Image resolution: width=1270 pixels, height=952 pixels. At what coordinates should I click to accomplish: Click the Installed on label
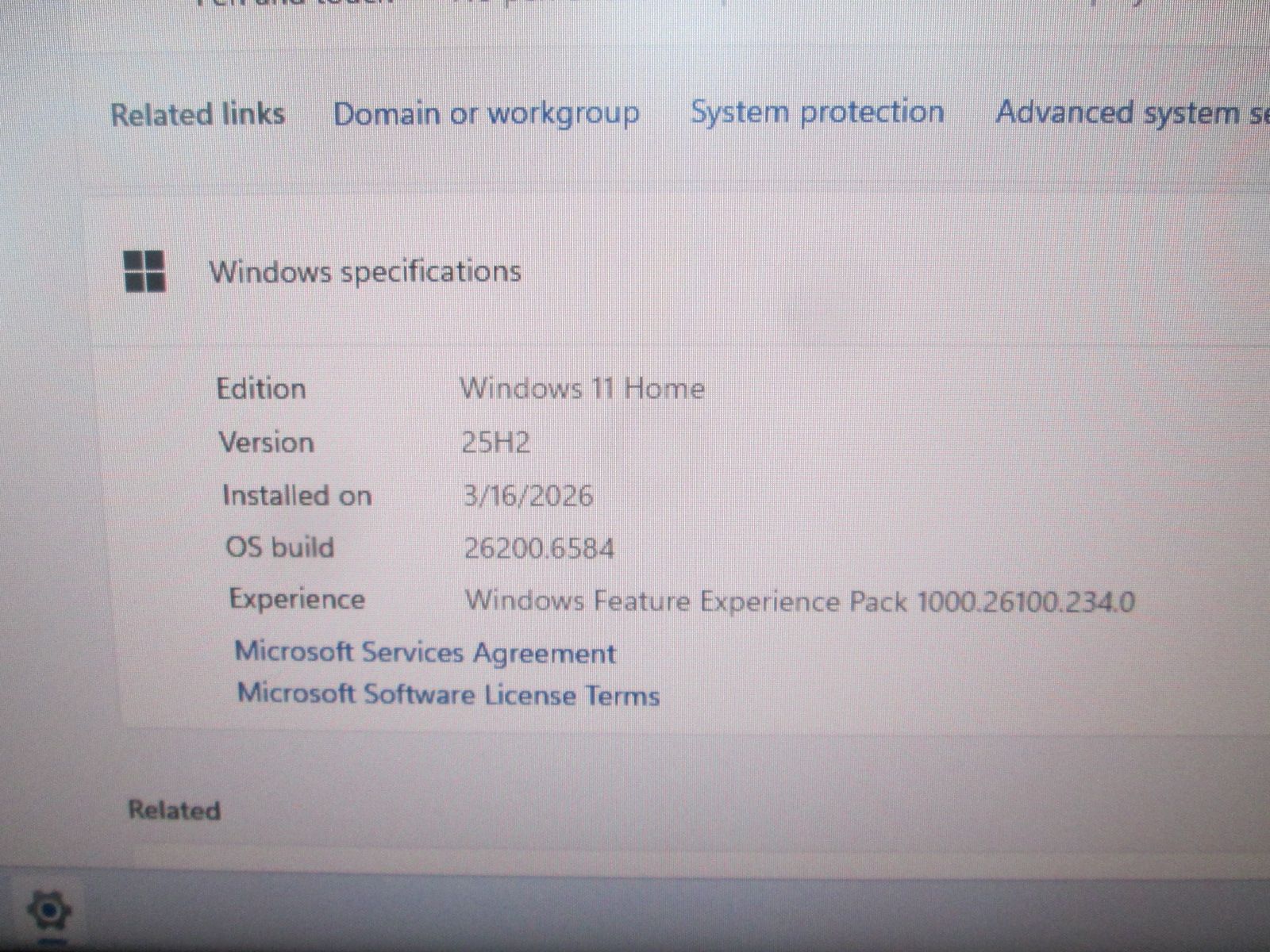(296, 496)
